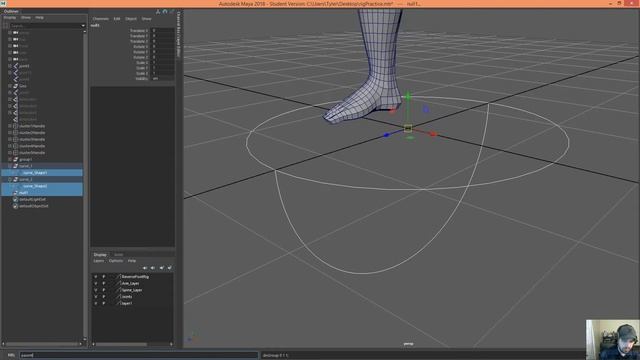Toggle visibility V for Spine_Layer
Image resolution: width=640 pixels, height=360 pixels.
pos(96,290)
